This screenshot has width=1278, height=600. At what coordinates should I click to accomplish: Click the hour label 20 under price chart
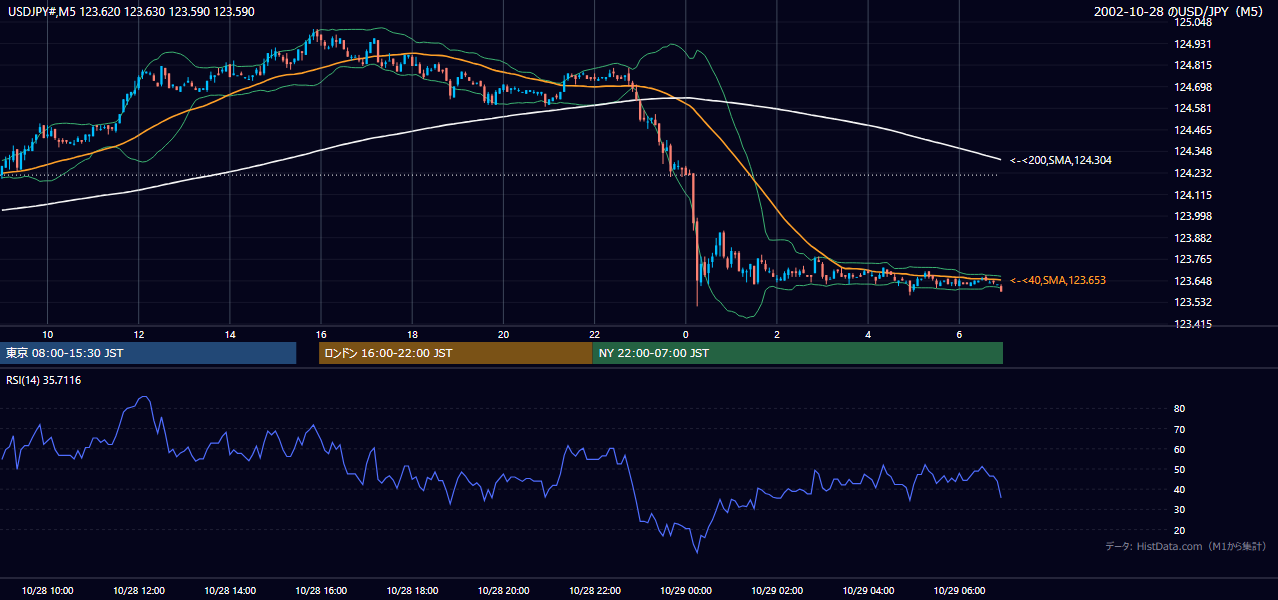(x=503, y=333)
